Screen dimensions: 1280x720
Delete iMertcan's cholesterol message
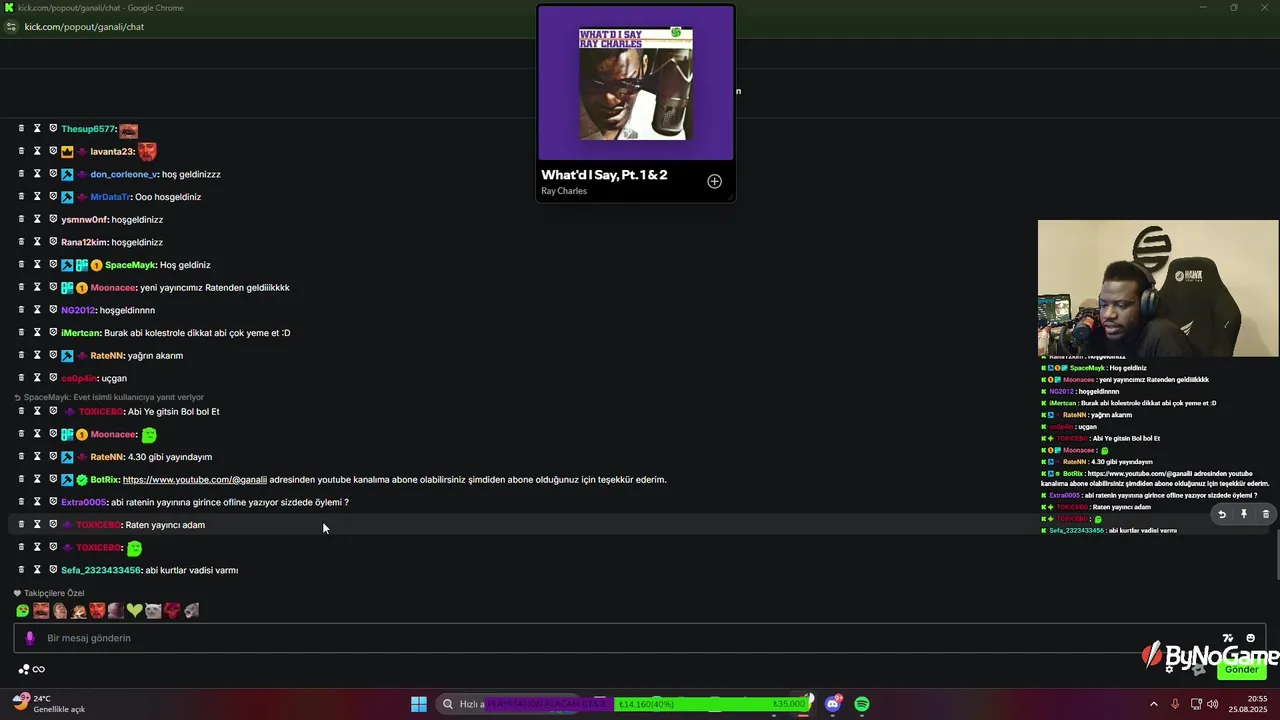(x=21, y=332)
